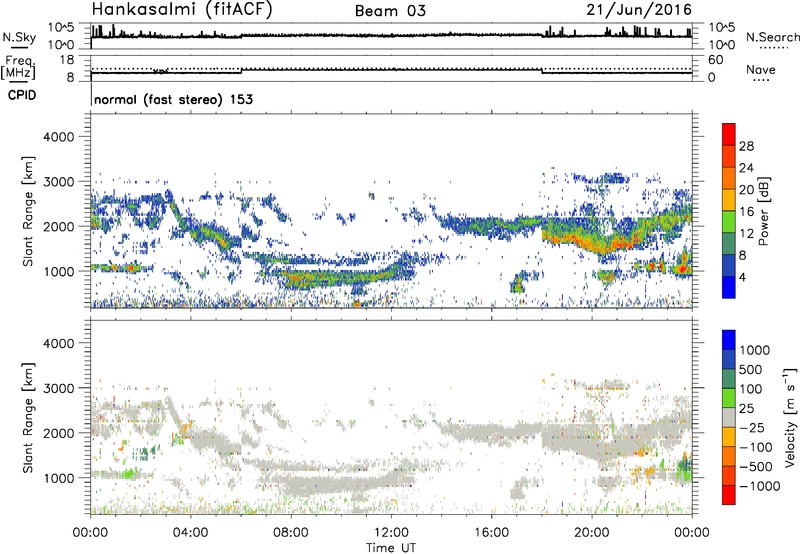The height and width of the screenshot is (554, 800).
Task: Click the '04:00' time tick label
Action: click(x=190, y=533)
